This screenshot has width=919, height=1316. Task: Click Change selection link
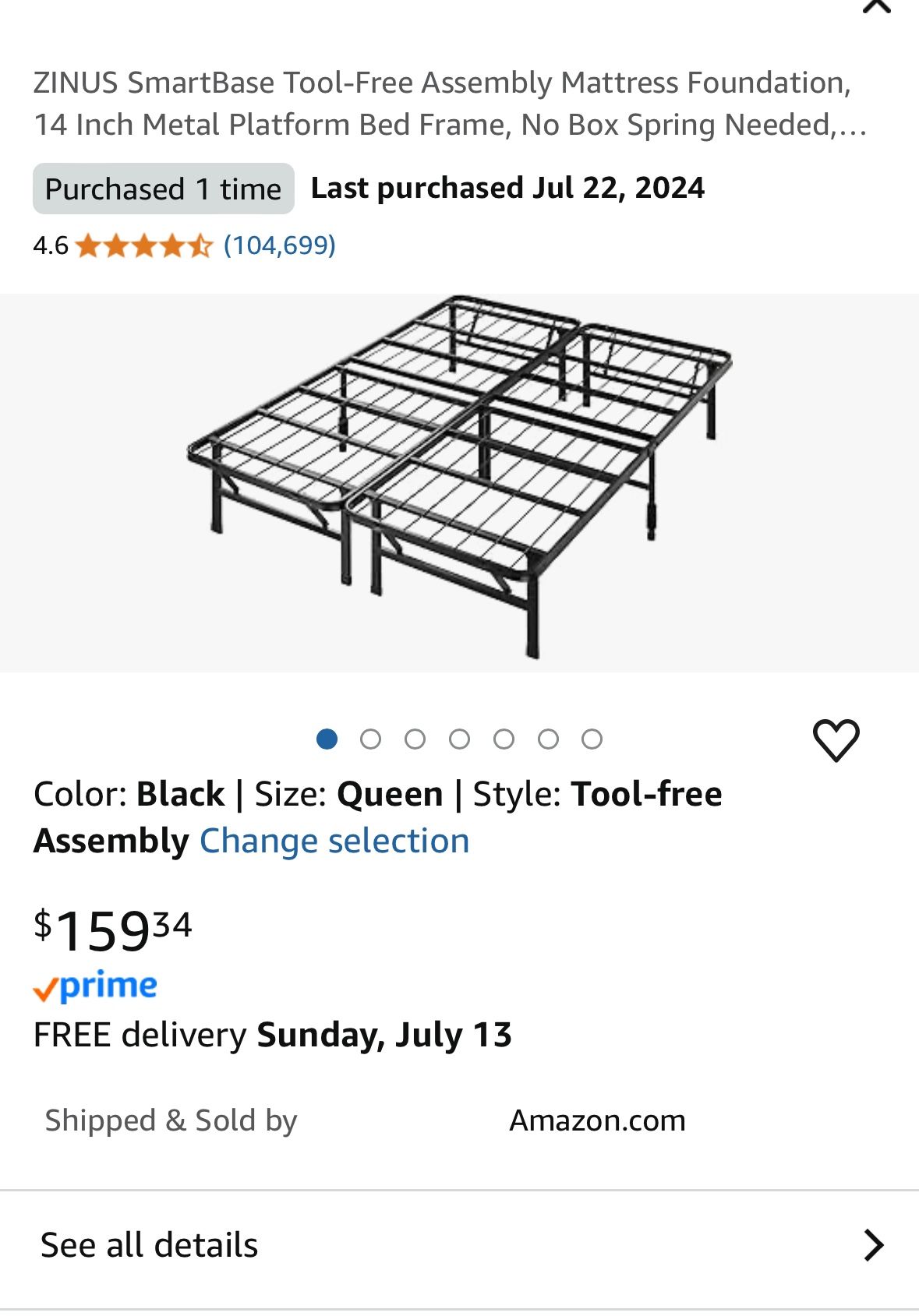[334, 841]
